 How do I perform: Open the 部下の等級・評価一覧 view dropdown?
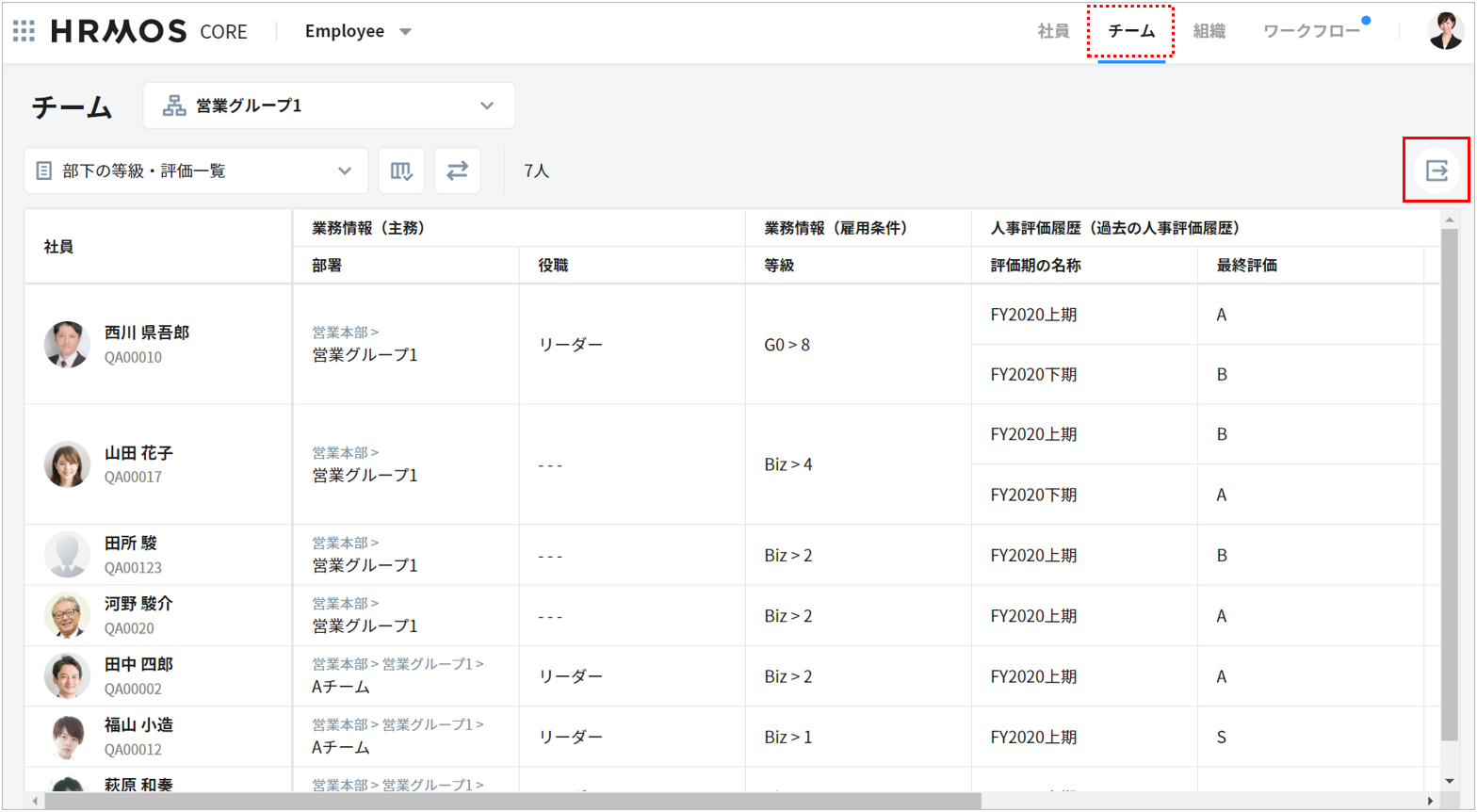click(196, 171)
